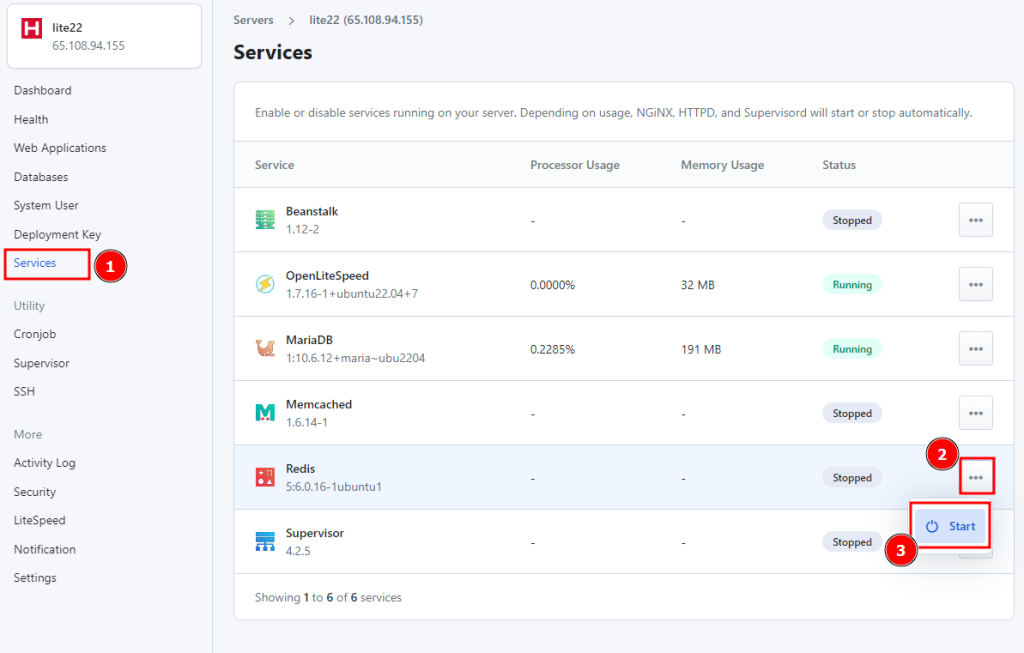Viewport: 1024px width, 653px height.
Task: Click OpenLiteSpeed Running status badge
Action: [852, 285]
